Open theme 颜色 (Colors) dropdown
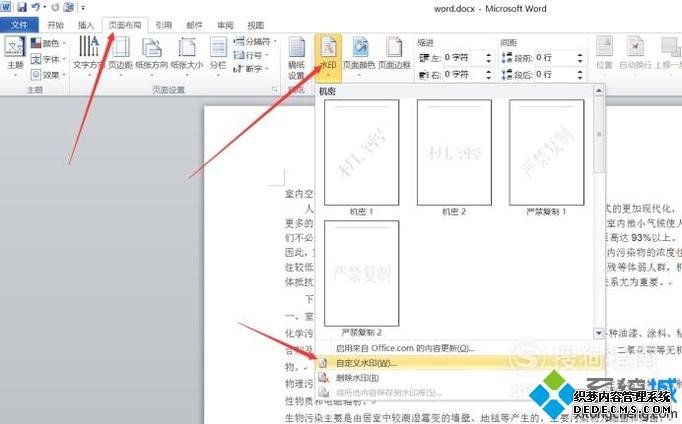This screenshot has height=424, width=682. coord(48,43)
